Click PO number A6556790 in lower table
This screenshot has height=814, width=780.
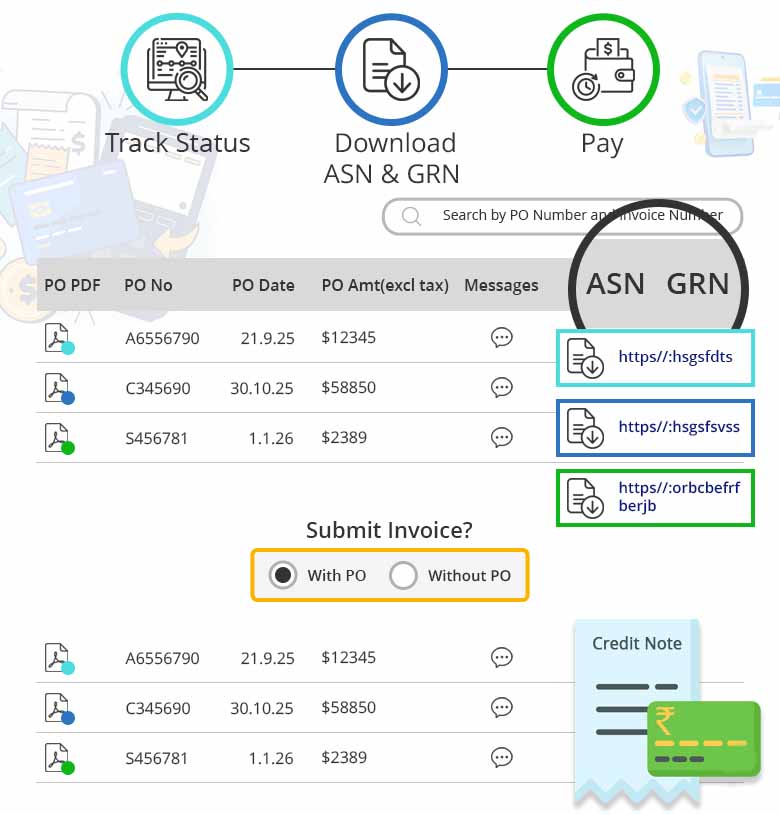162,658
